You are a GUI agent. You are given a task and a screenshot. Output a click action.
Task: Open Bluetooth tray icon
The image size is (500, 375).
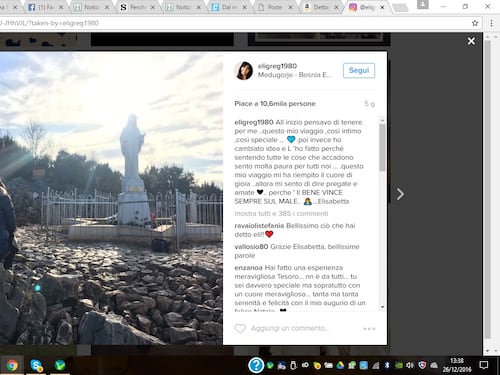tap(387, 365)
